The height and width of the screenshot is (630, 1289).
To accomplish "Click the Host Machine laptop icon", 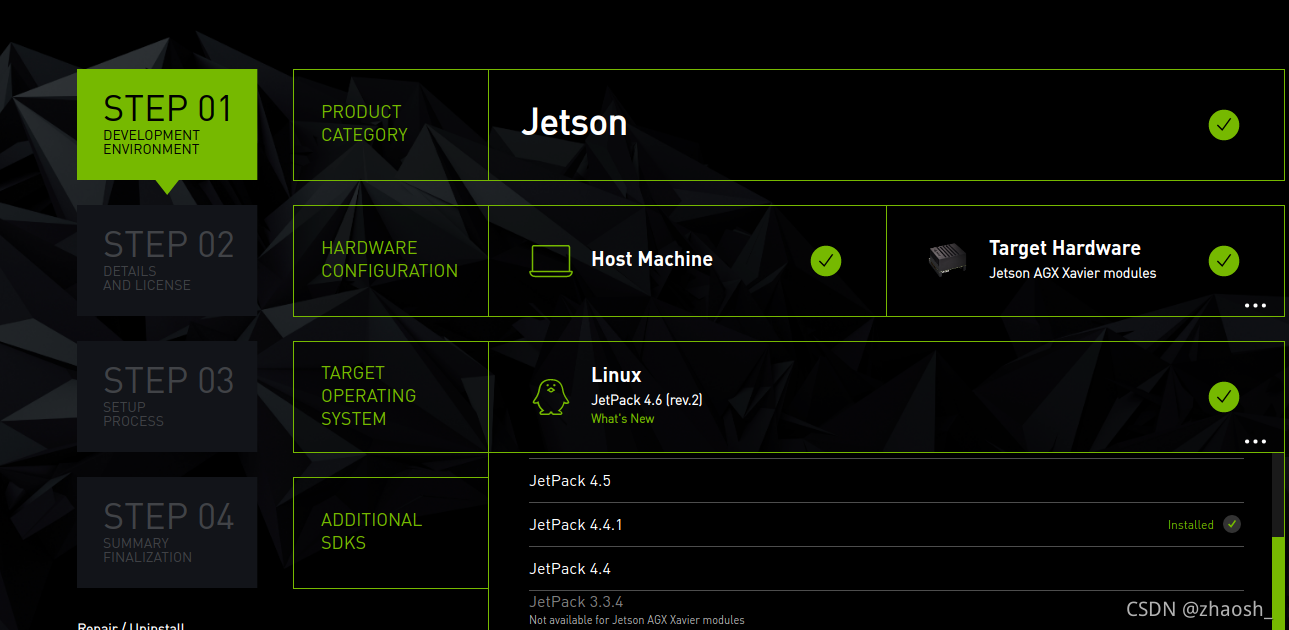I will click(x=550, y=261).
